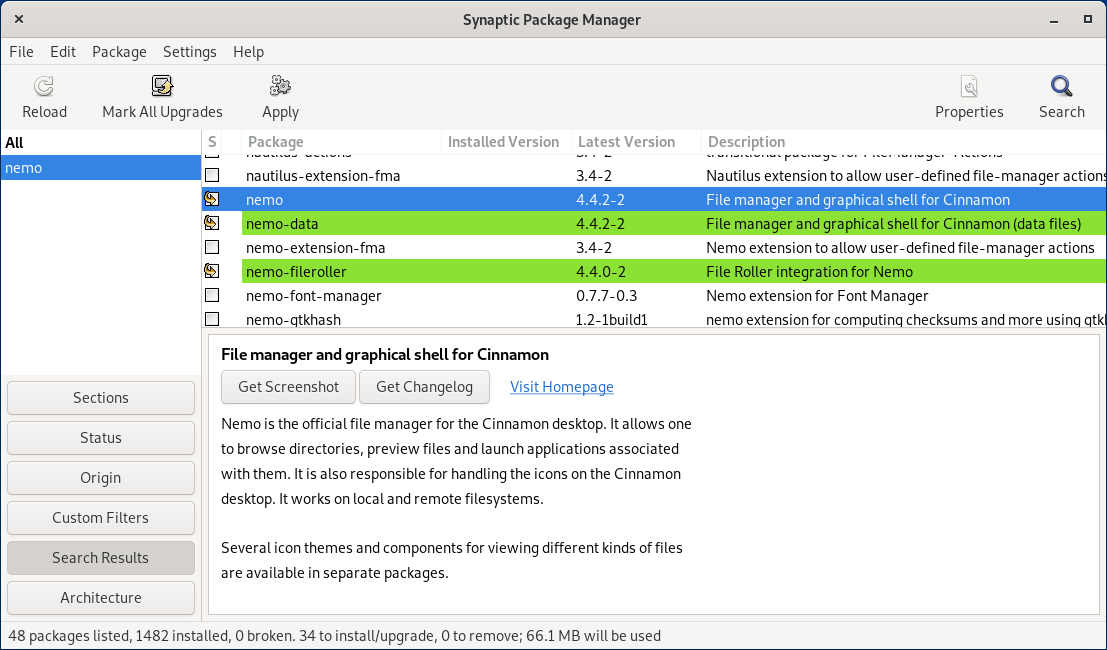The image size is (1107, 650).
Task: Open the Settings menu
Action: click(x=188, y=52)
